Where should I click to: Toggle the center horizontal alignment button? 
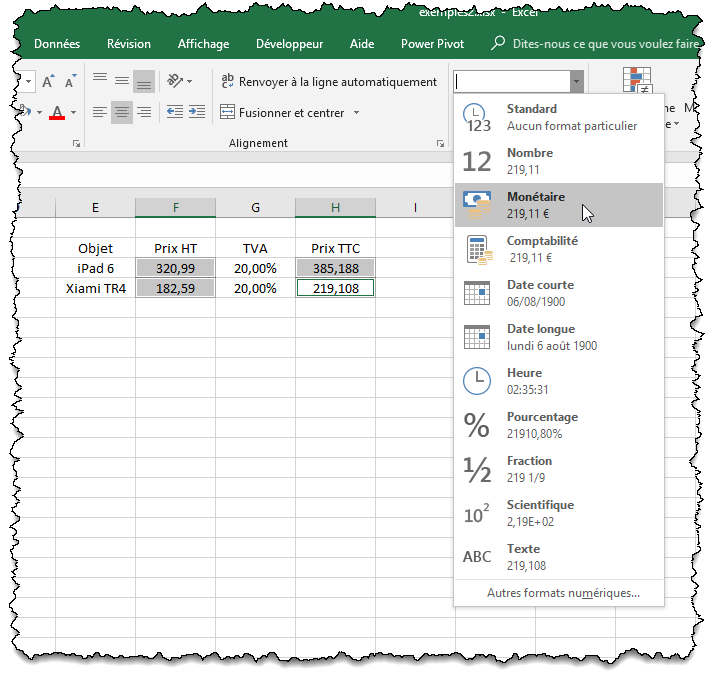[121, 113]
